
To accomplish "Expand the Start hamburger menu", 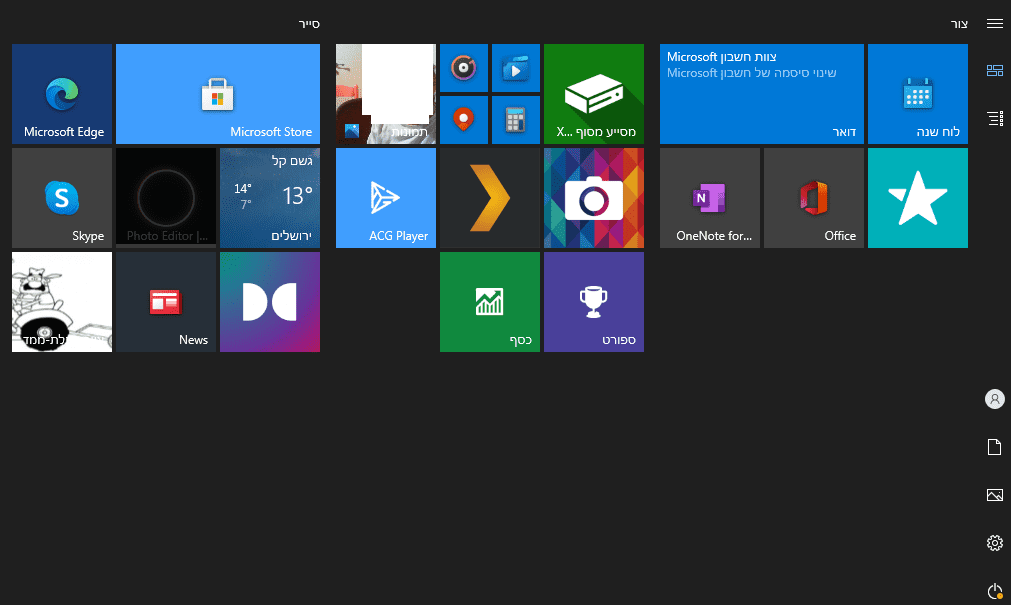I will (995, 24).
